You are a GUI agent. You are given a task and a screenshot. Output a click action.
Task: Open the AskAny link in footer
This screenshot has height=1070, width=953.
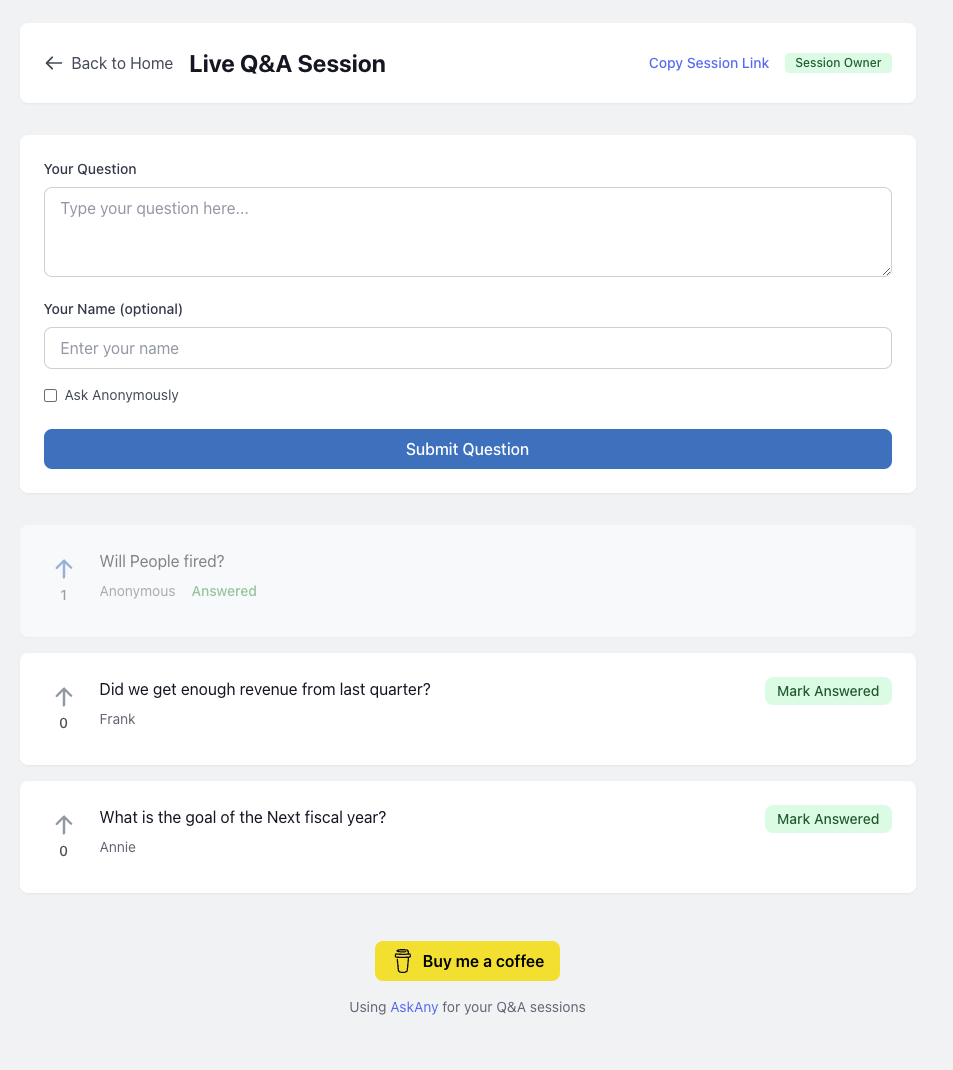414,1007
